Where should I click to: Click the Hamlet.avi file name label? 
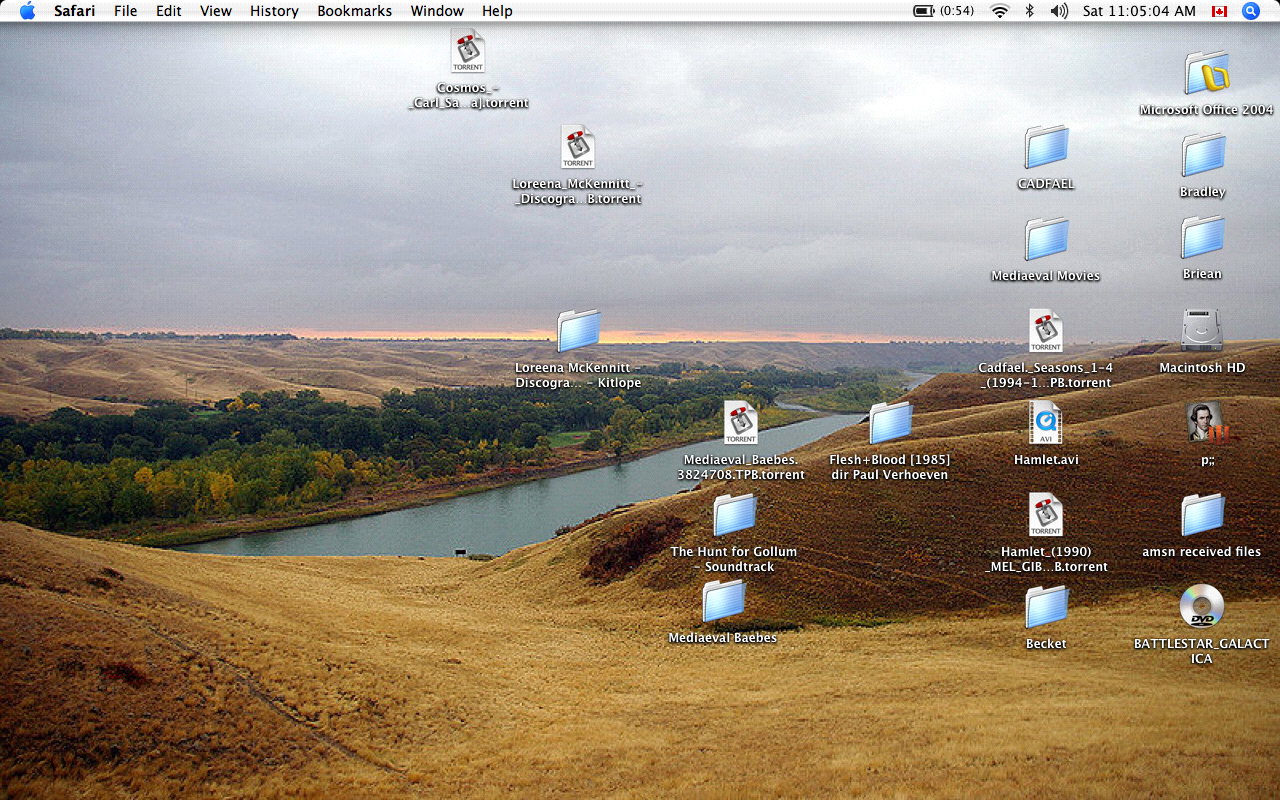pyautogui.click(x=1046, y=460)
